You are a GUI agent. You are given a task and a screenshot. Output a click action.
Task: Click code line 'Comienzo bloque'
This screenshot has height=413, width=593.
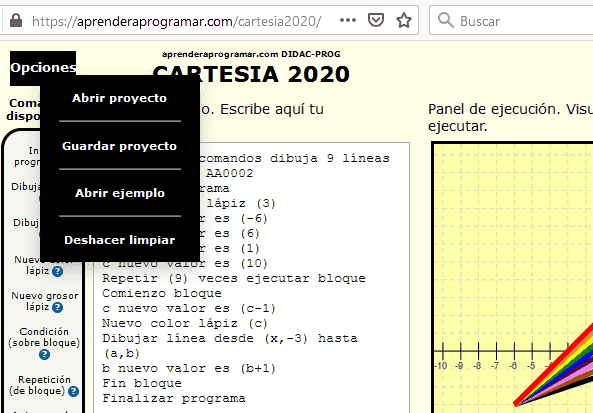point(162,293)
